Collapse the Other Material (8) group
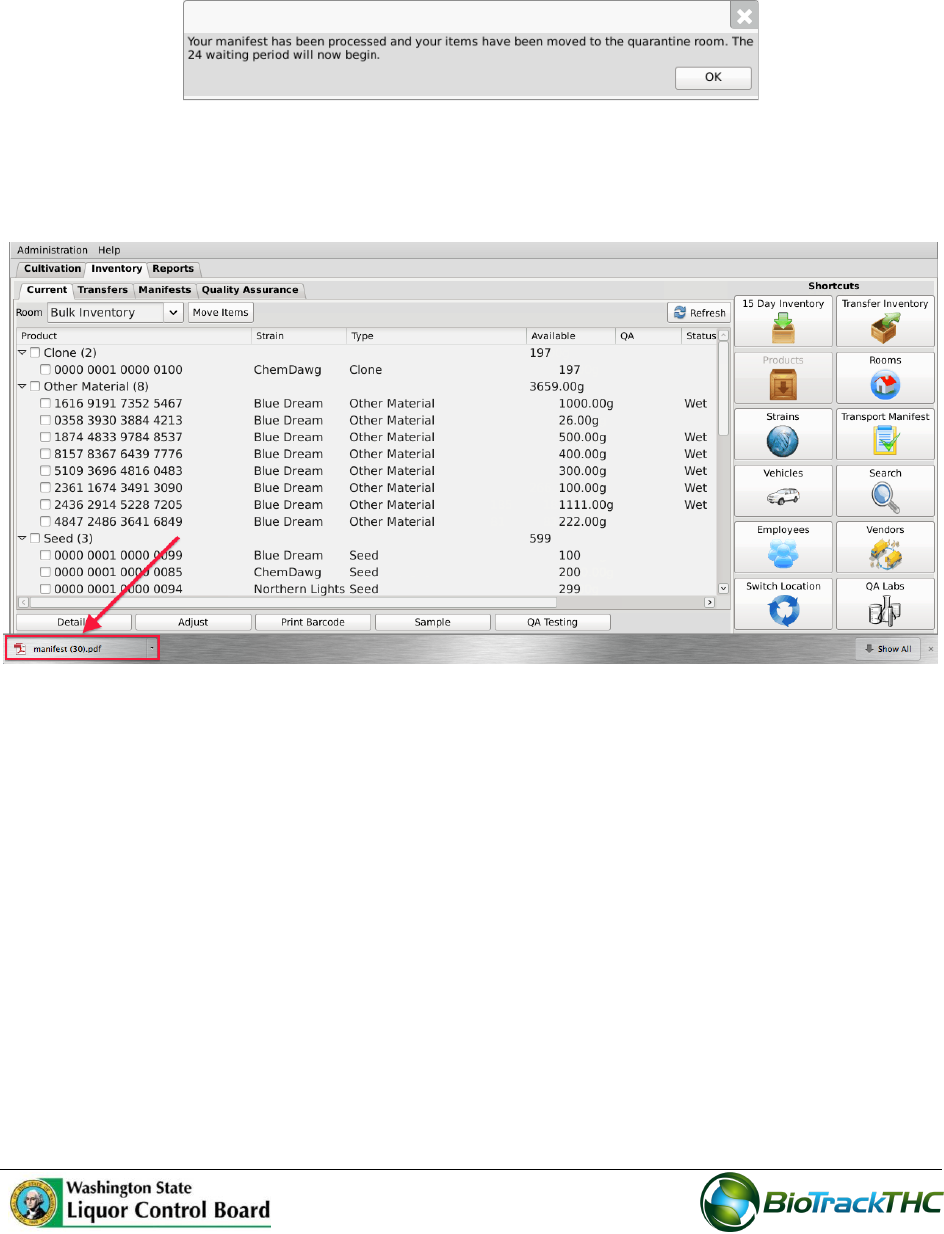 [x=22, y=387]
